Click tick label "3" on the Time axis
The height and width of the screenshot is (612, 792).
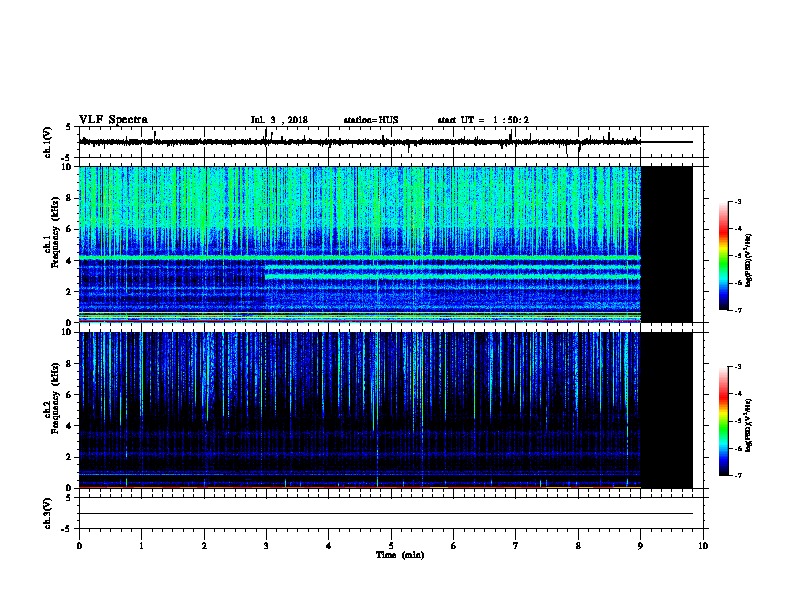tap(266, 546)
